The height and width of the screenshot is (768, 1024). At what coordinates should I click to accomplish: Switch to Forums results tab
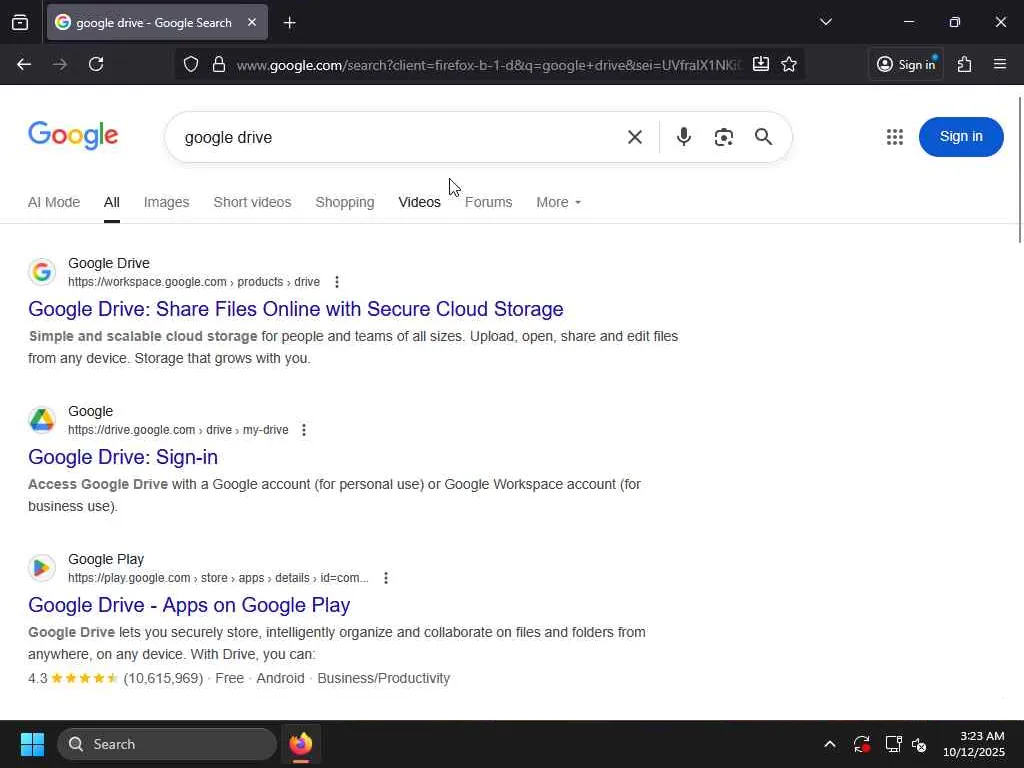point(488,202)
